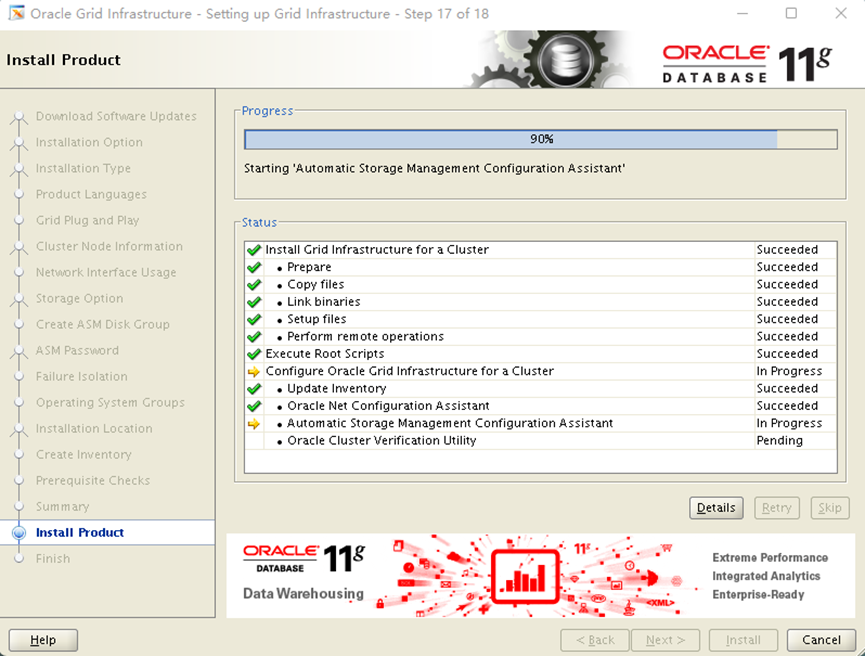The height and width of the screenshot is (656, 865).
Task: Select the Execute Root Scripts row label
Action: 325,354
